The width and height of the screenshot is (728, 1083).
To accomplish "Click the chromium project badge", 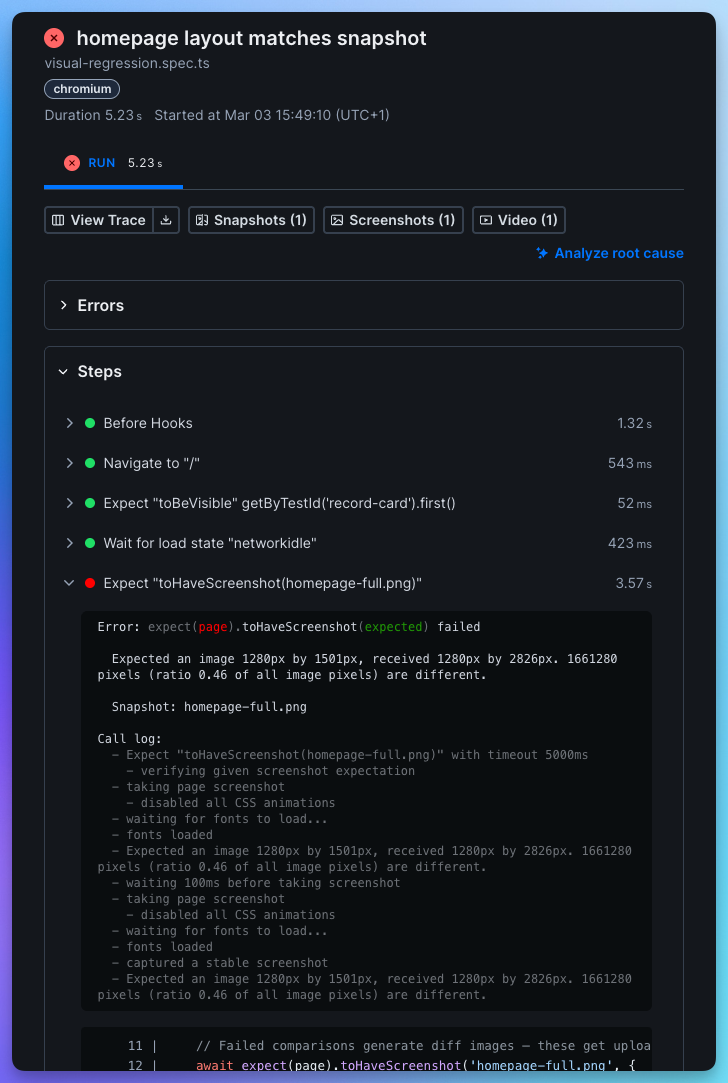I will (82, 89).
